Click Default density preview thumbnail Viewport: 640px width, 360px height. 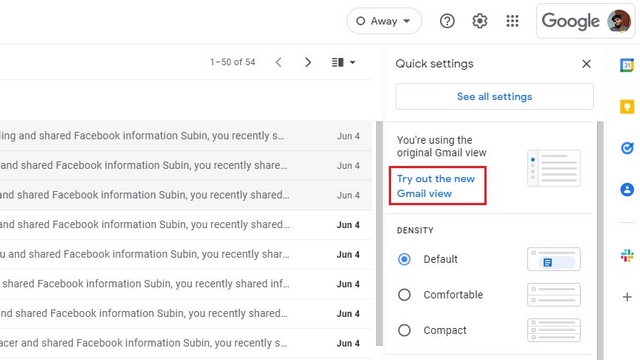click(554, 259)
